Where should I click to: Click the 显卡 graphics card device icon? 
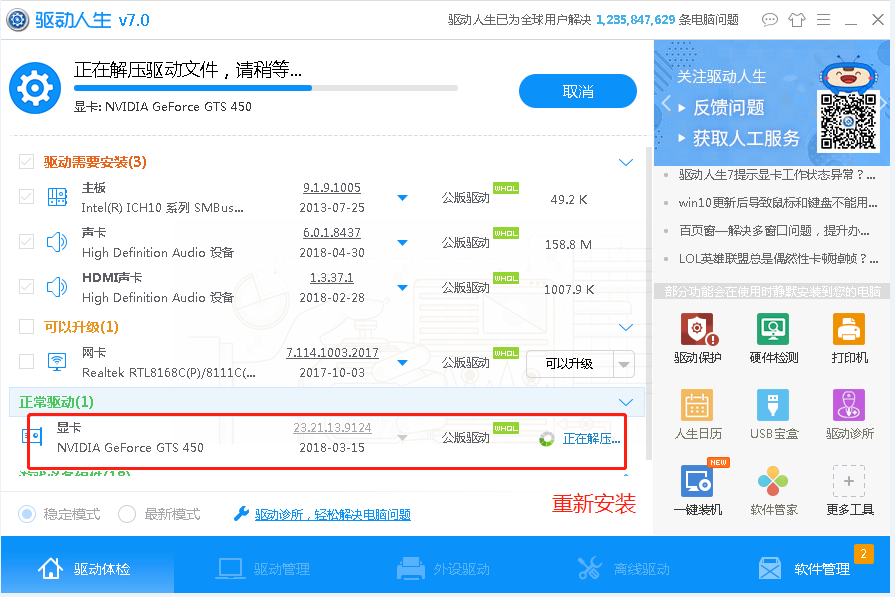tap(32, 437)
